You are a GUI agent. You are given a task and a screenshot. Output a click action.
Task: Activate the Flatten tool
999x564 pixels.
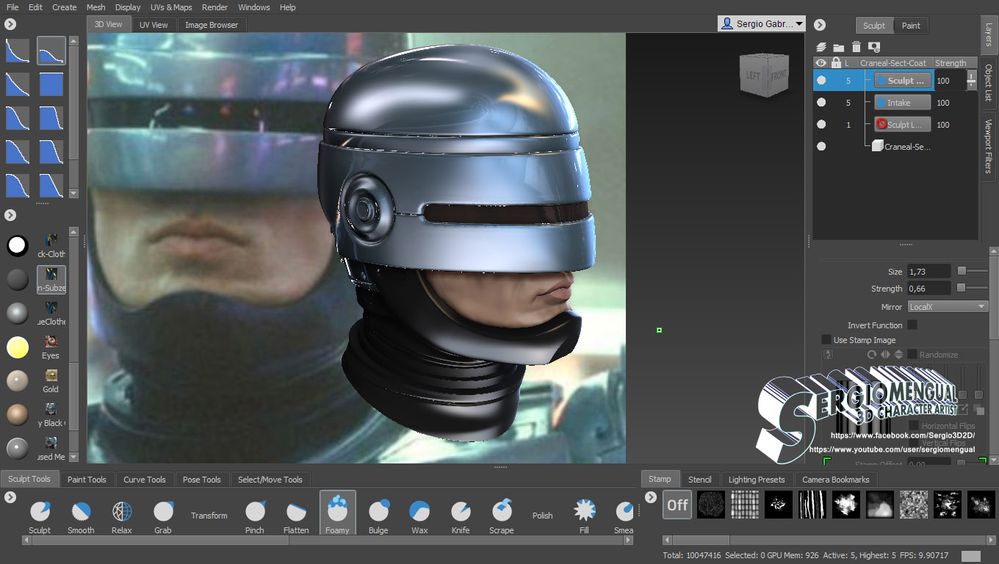(296, 516)
